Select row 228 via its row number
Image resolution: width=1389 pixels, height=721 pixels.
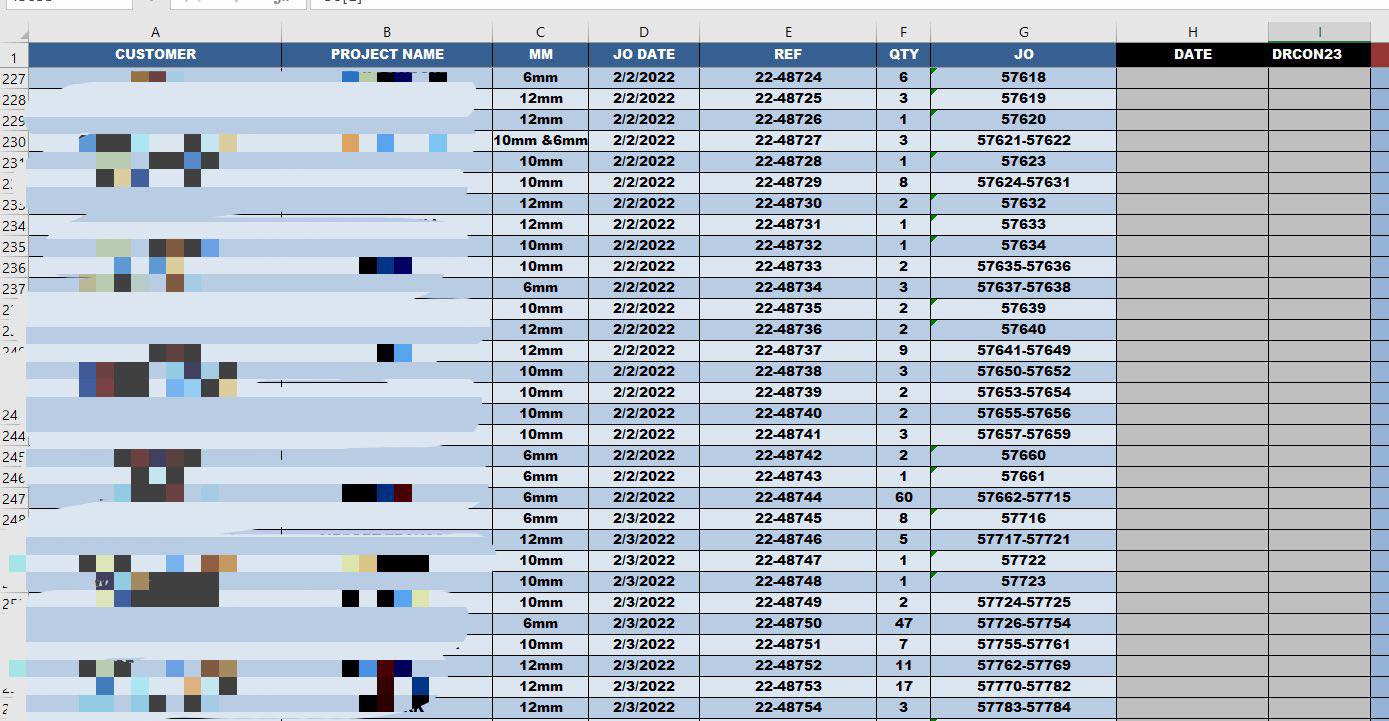click(14, 99)
